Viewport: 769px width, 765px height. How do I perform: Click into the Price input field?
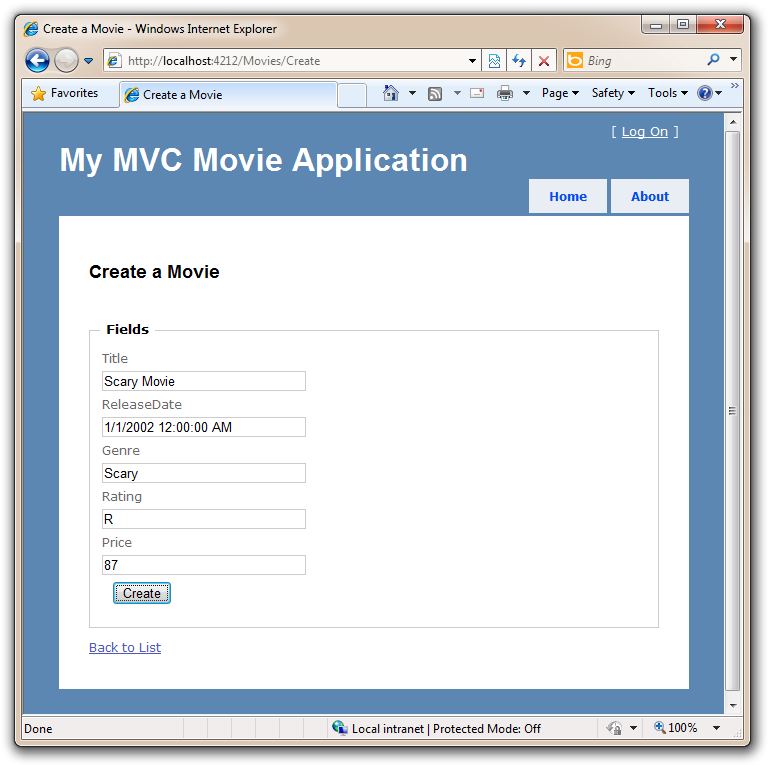tap(204, 565)
